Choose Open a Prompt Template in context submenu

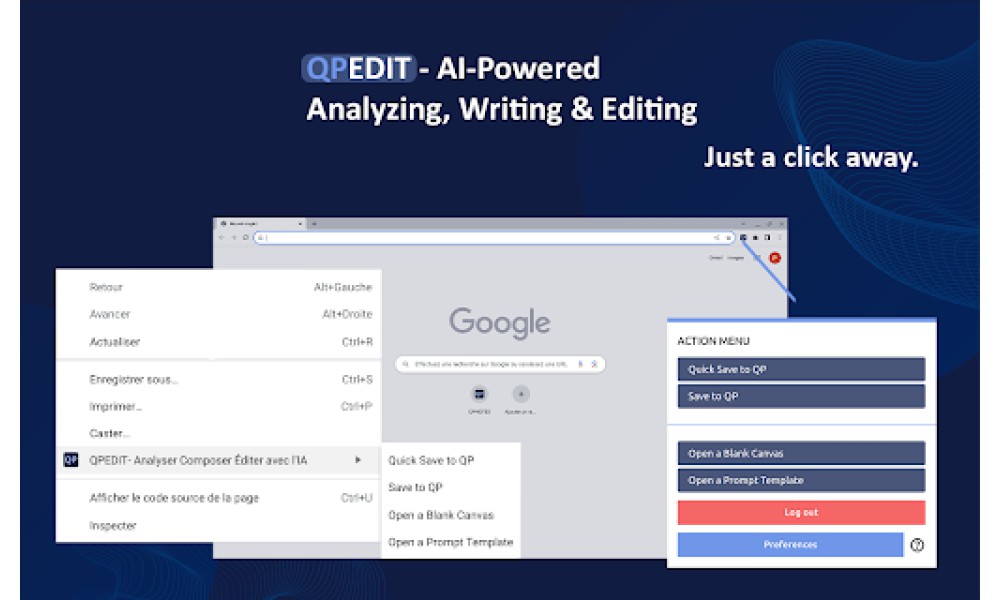point(451,542)
